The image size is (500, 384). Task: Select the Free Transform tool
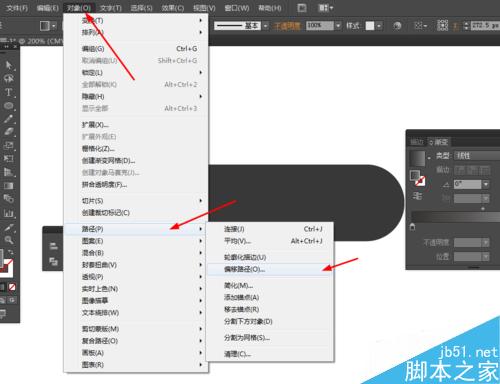[9, 159]
